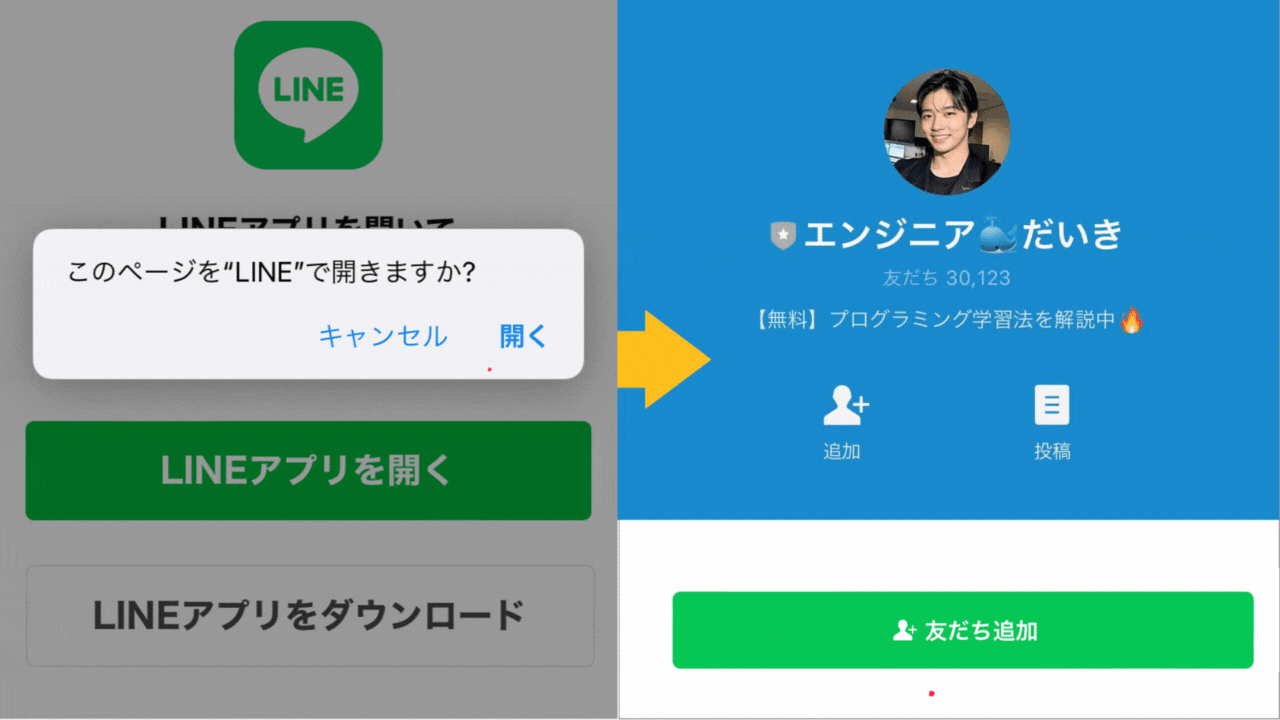Select キャンセル in the dialog
This screenshot has width=1280, height=720.
click(383, 336)
